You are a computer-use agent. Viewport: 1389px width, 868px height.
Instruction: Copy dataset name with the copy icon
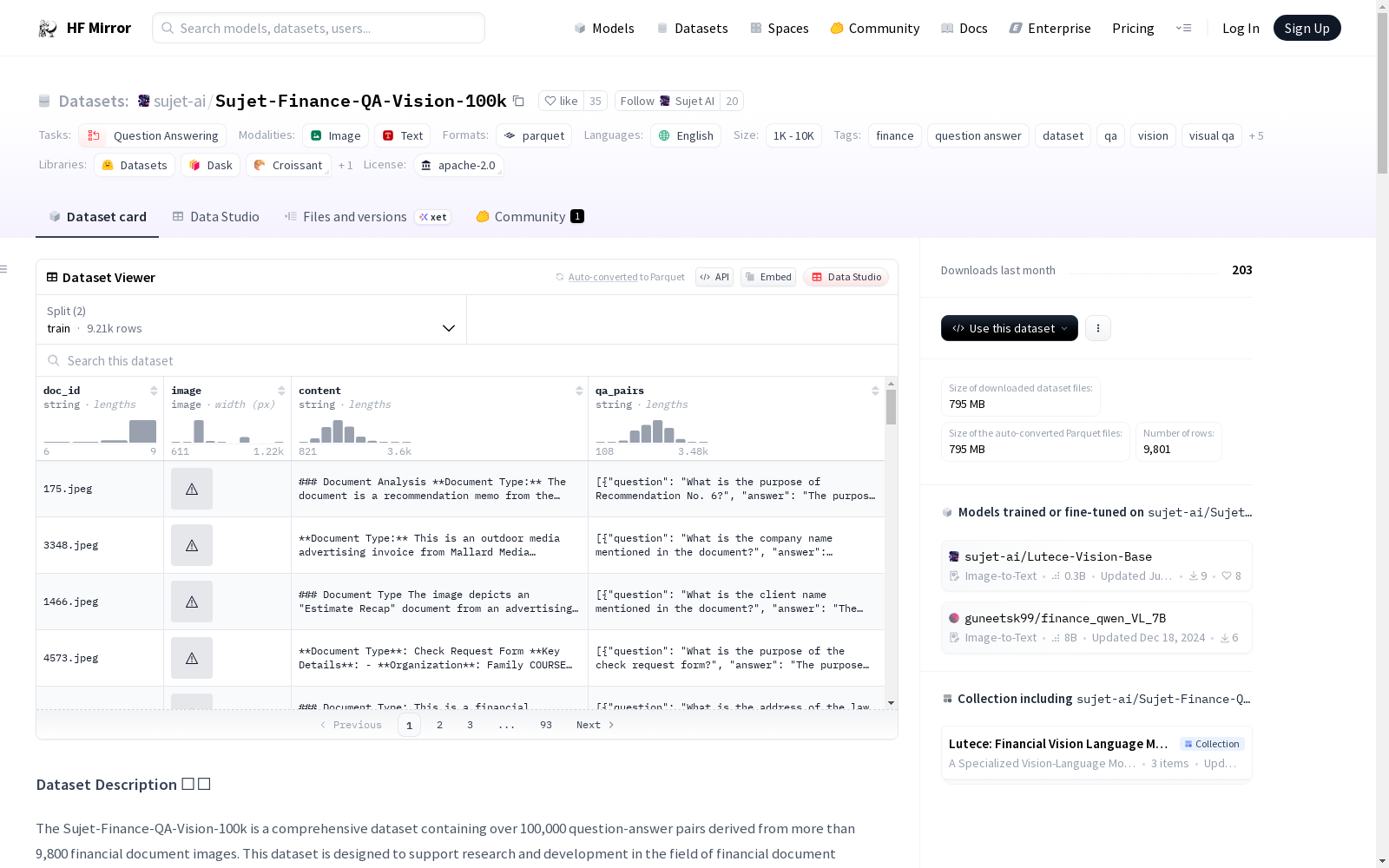coord(518,101)
